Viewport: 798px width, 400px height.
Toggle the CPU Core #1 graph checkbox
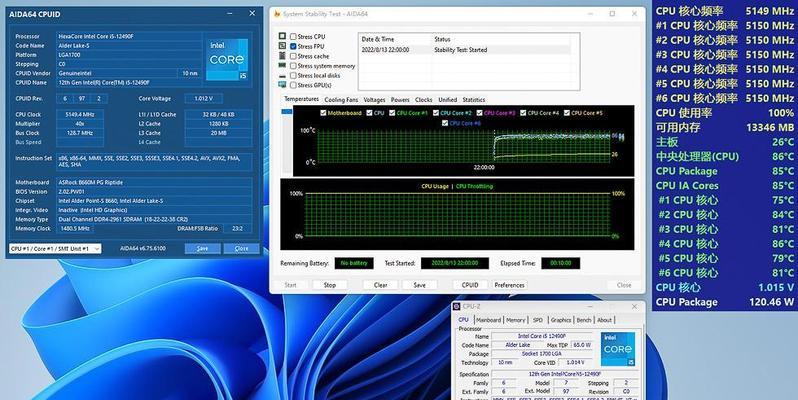coord(392,113)
